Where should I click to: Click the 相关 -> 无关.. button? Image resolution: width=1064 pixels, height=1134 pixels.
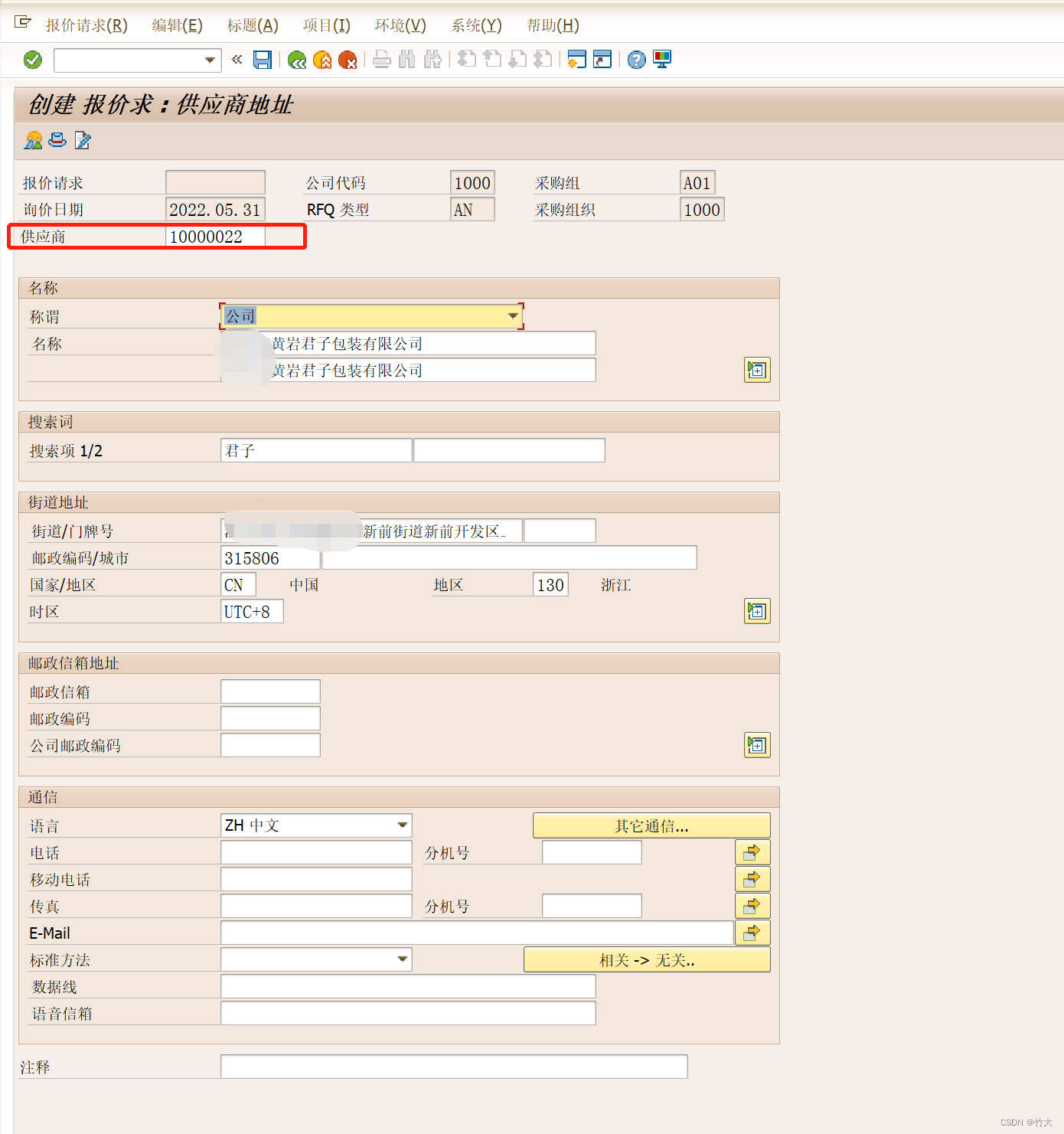click(x=647, y=959)
